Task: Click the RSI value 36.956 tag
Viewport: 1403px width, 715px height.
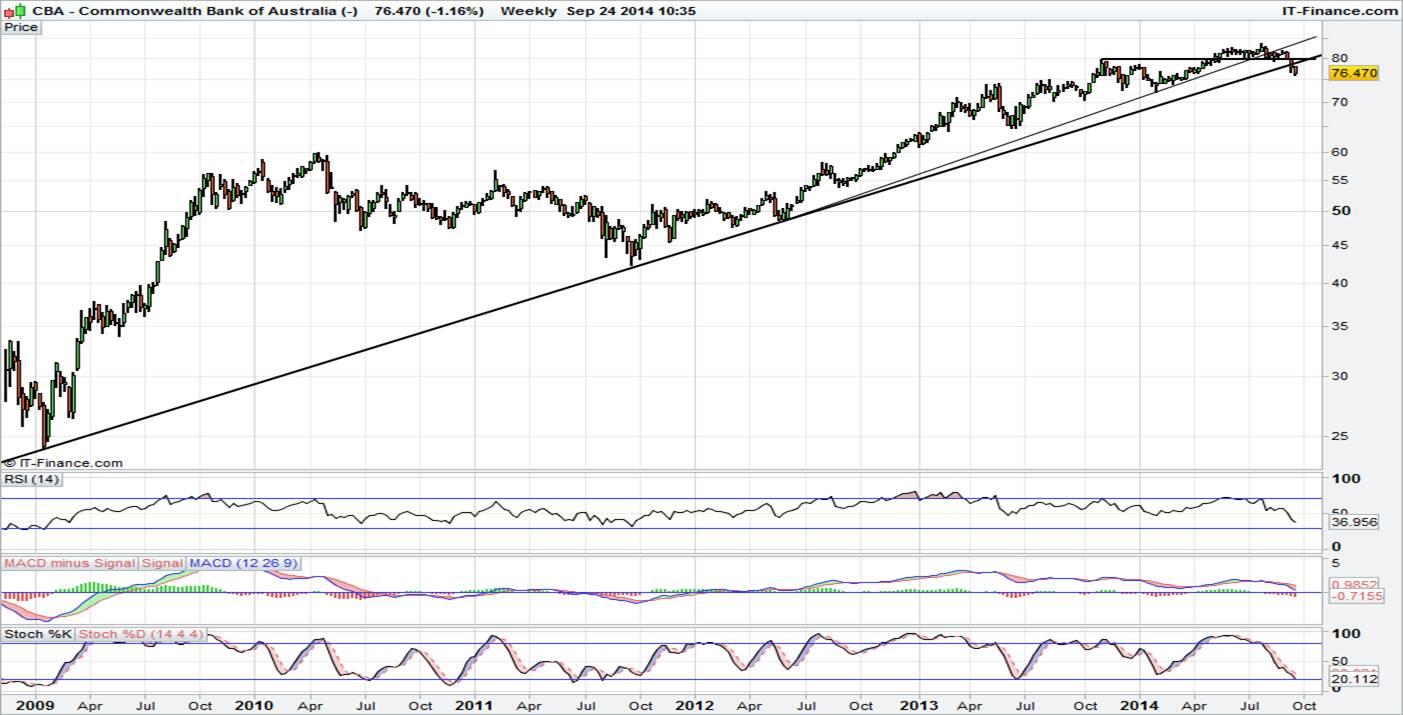Action: [1355, 521]
